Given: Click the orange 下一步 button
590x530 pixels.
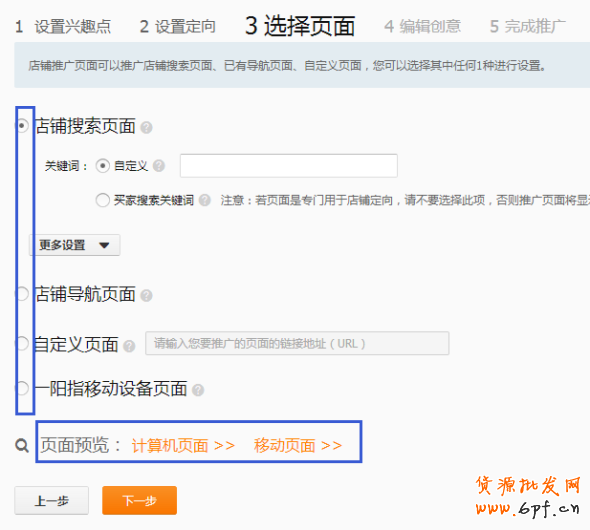Looking at the screenshot, I should coord(140,501).
